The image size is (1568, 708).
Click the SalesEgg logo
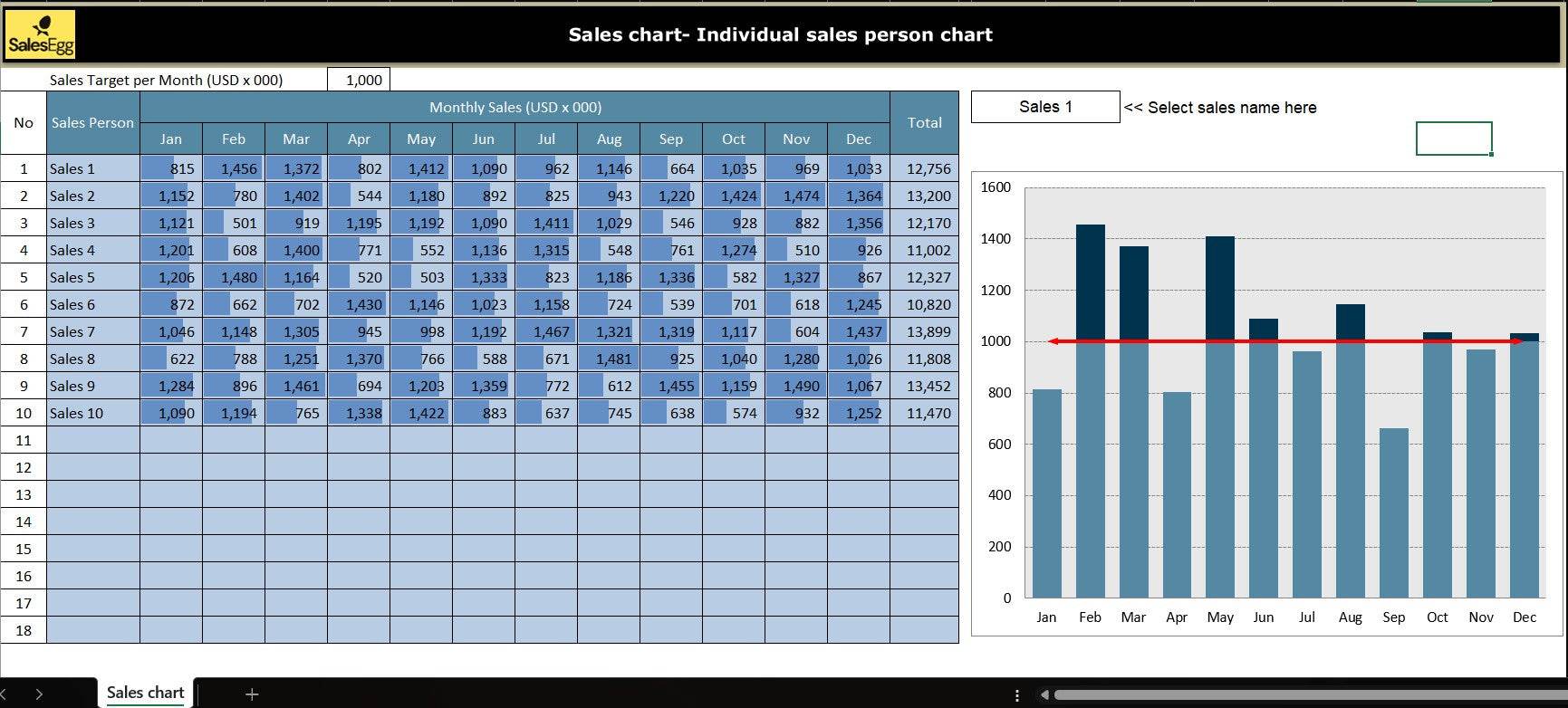pyautogui.click(x=41, y=35)
